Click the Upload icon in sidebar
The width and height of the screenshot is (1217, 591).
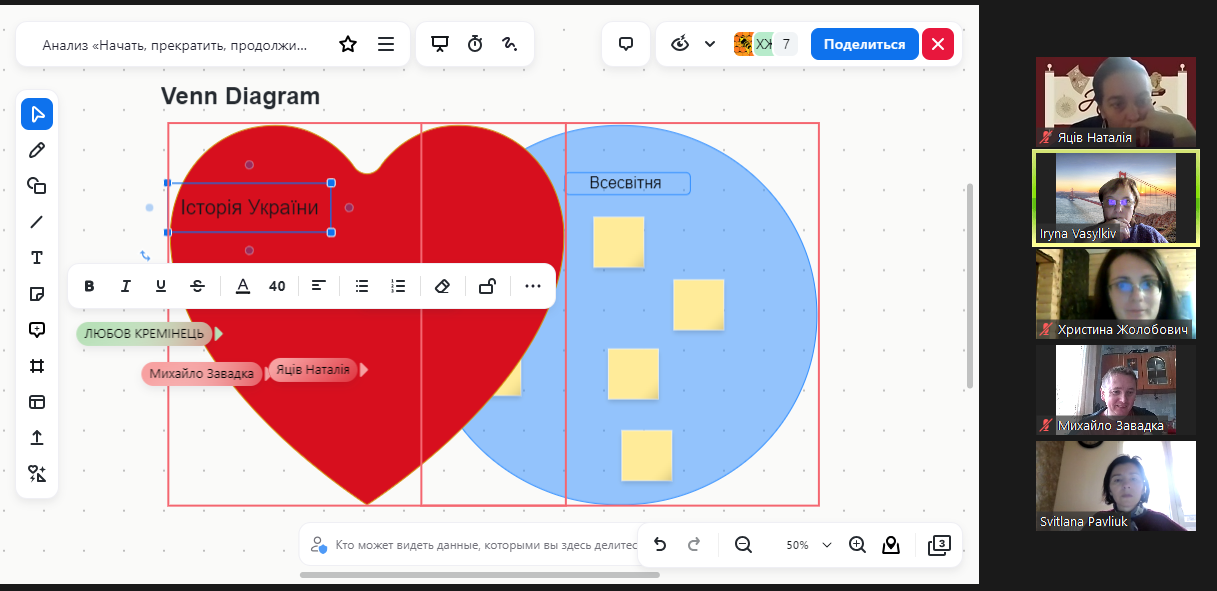click(x=37, y=438)
